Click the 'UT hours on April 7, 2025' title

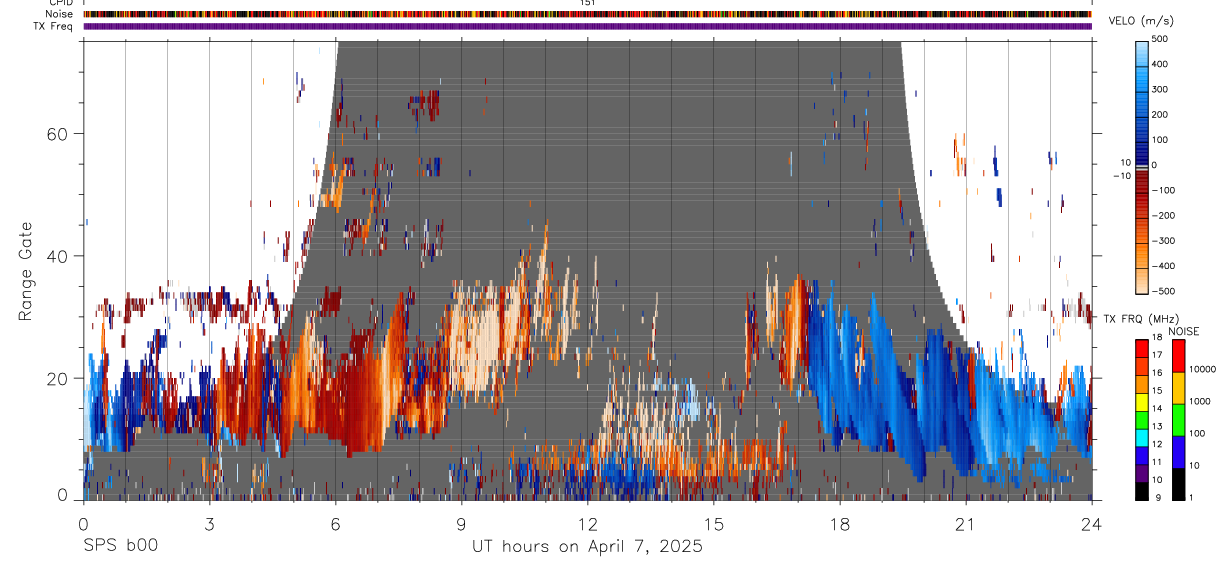coord(587,546)
